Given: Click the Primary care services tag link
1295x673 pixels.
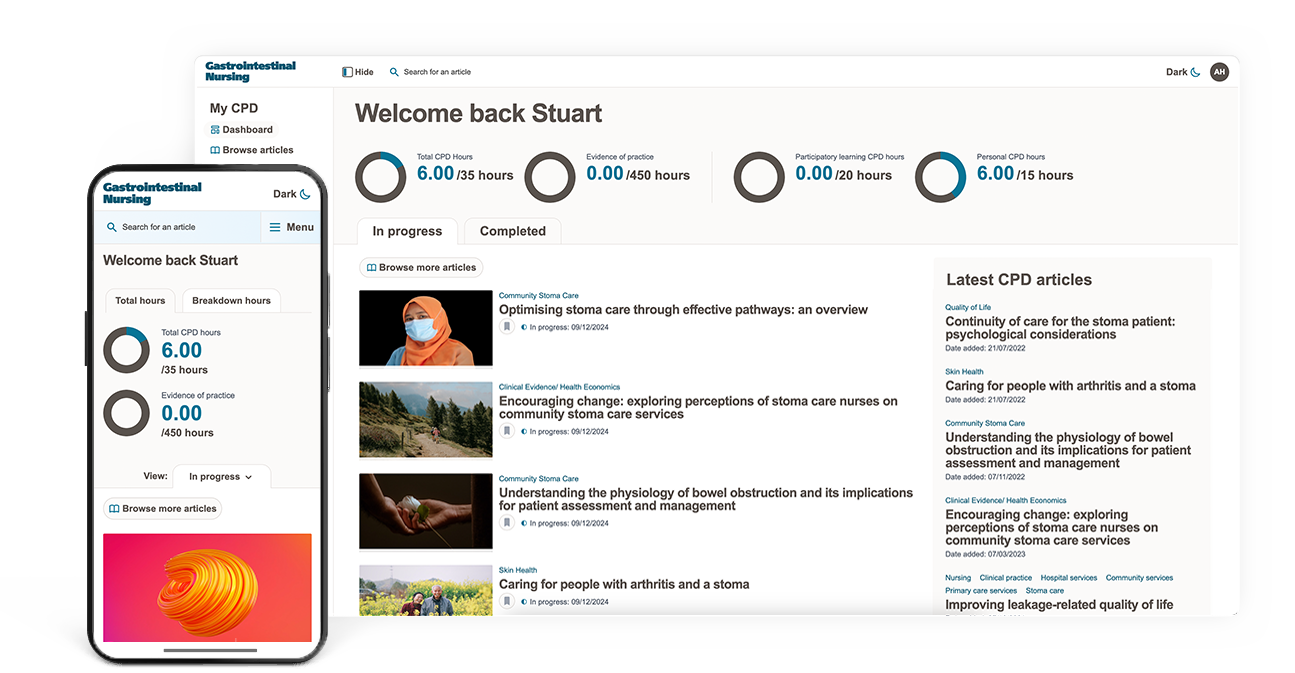Looking at the screenshot, I should click(981, 591).
